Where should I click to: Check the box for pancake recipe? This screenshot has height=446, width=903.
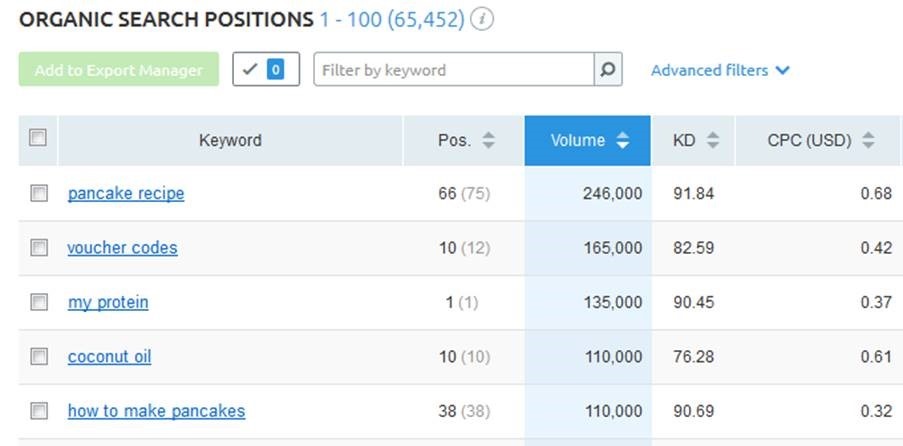tap(39, 194)
